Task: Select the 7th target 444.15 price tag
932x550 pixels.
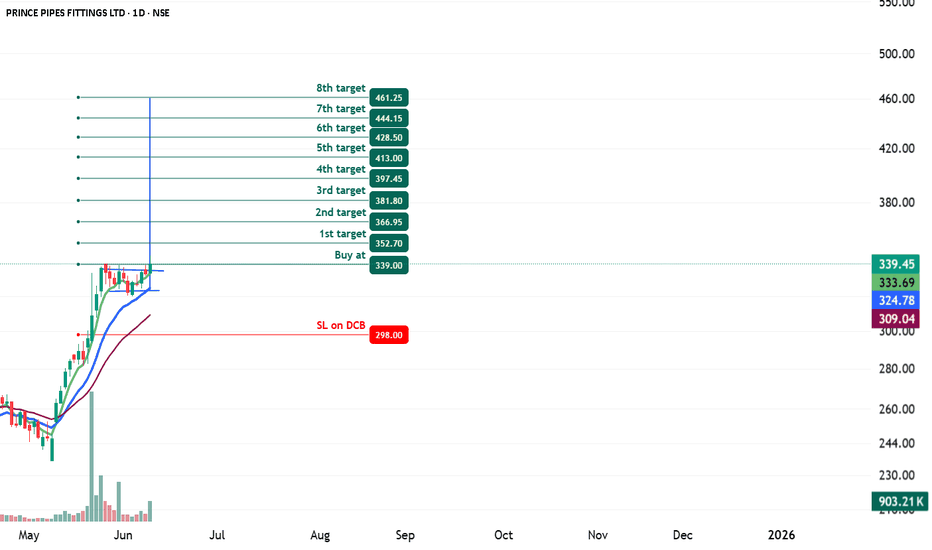Action: [389, 118]
